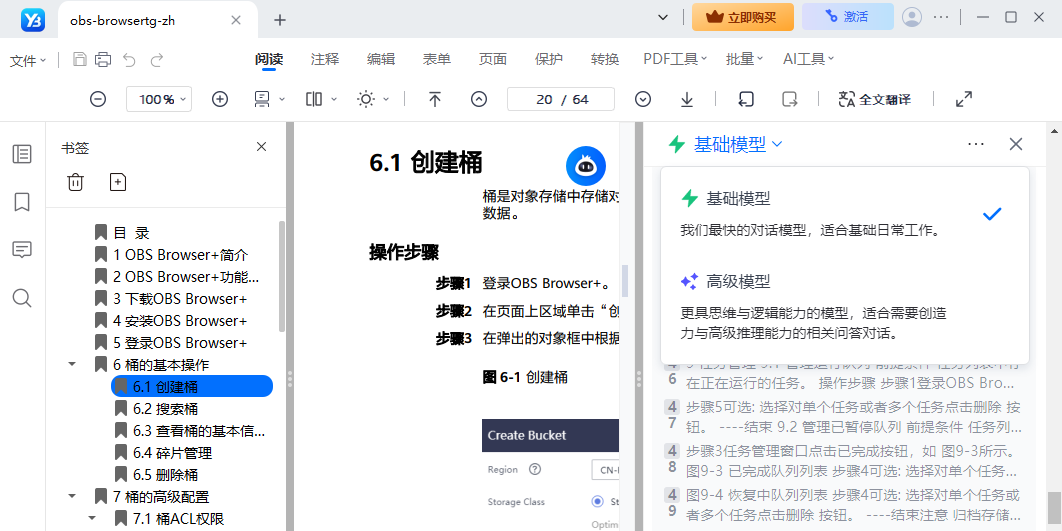The height and width of the screenshot is (531, 1062).
Task: Click the two-page view layout icon
Action: pyautogui.click(x=314, y=99)
